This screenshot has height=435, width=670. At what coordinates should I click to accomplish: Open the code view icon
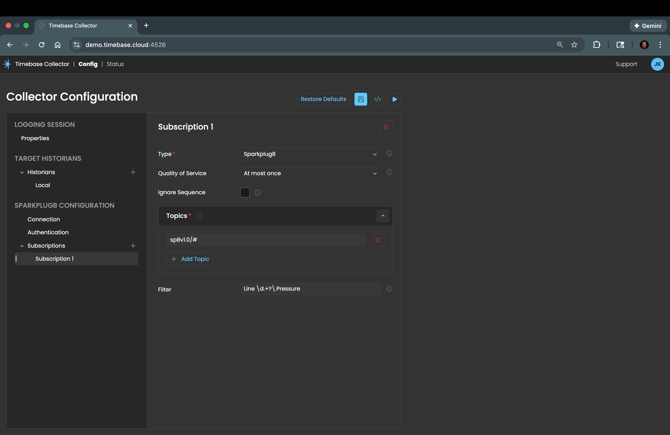(x=378, y=99)
